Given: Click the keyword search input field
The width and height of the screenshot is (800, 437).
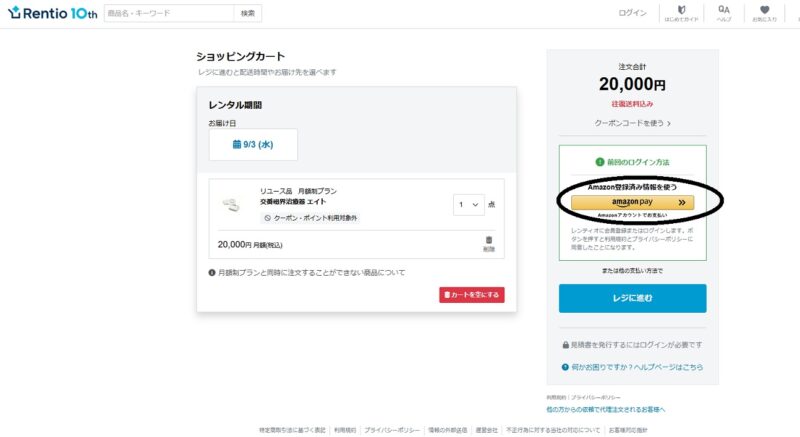Looking at the screenshot, I should click(x=168, y=13).
